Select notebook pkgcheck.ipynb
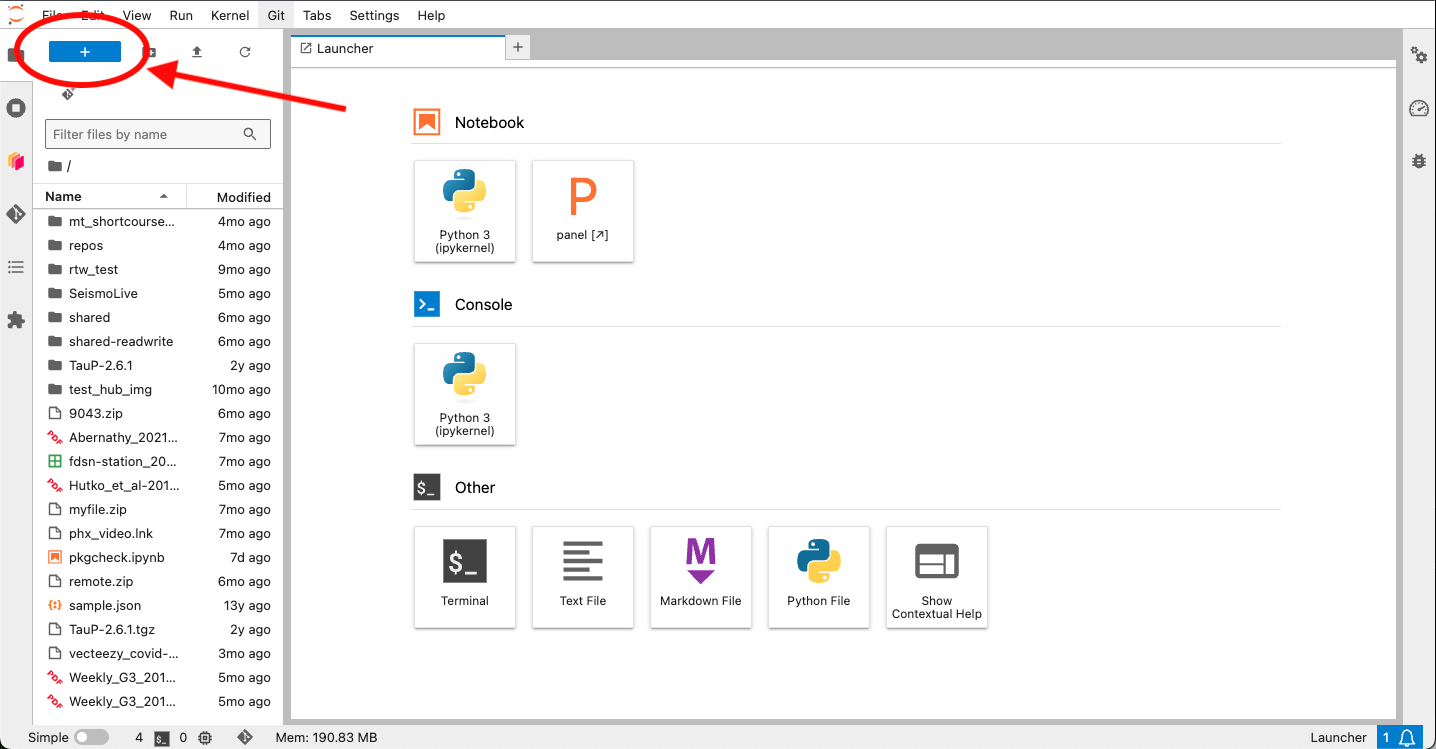The height and width of the screenshot is (749, 1436). (x=158, y=558)
